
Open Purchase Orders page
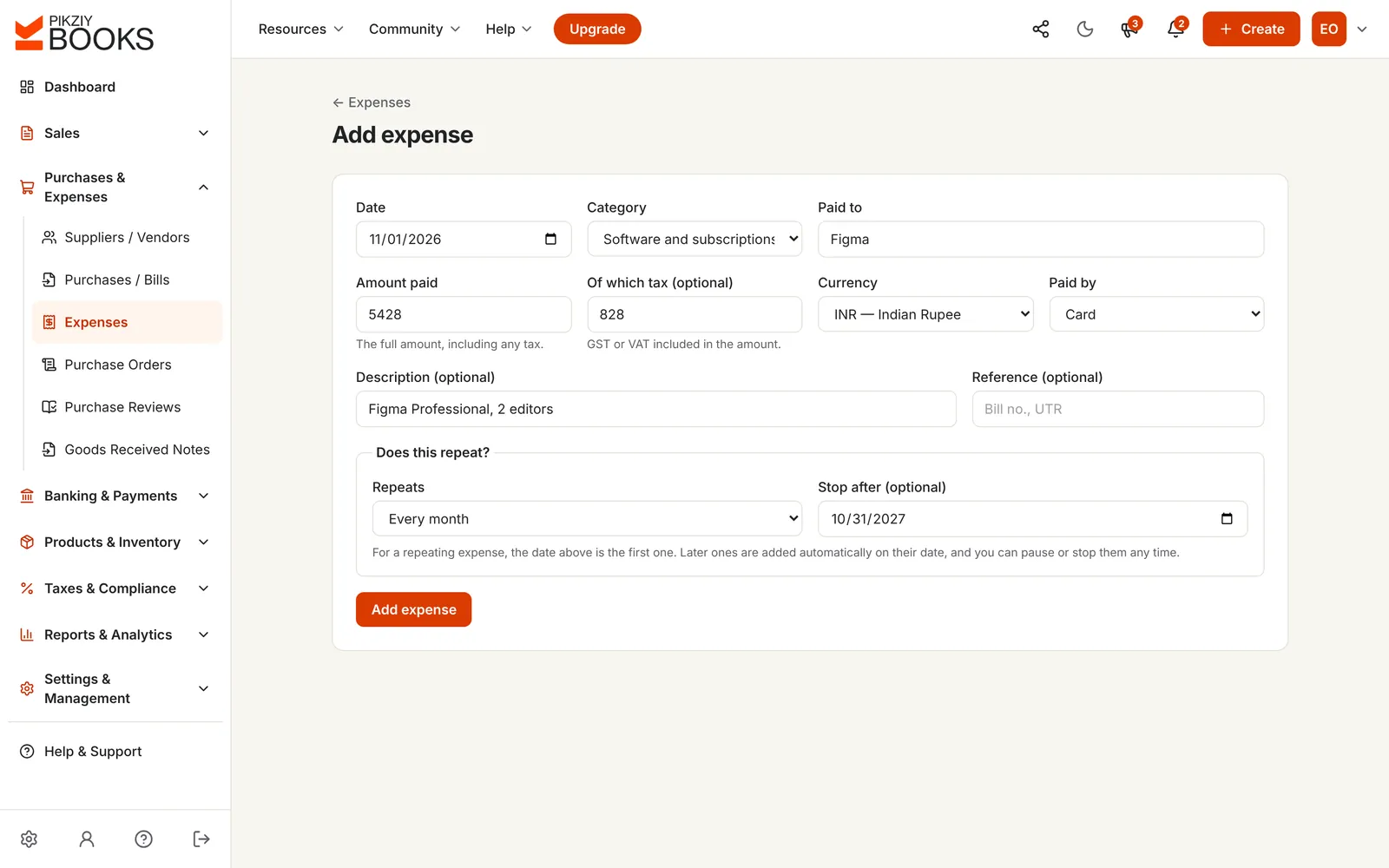coord(127,365)
